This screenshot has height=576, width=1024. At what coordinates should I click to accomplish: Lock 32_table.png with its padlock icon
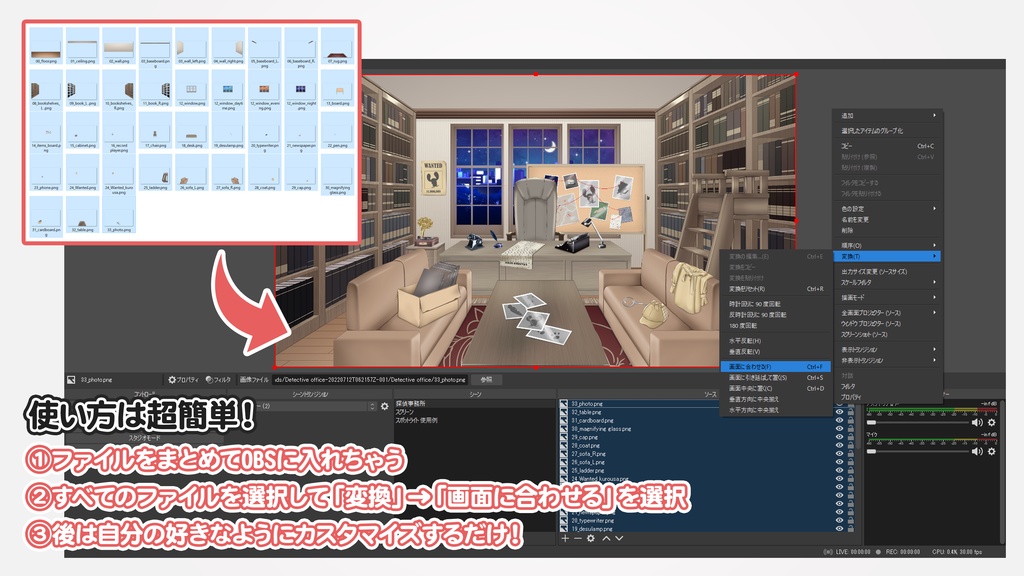click(x=852, y=414)
